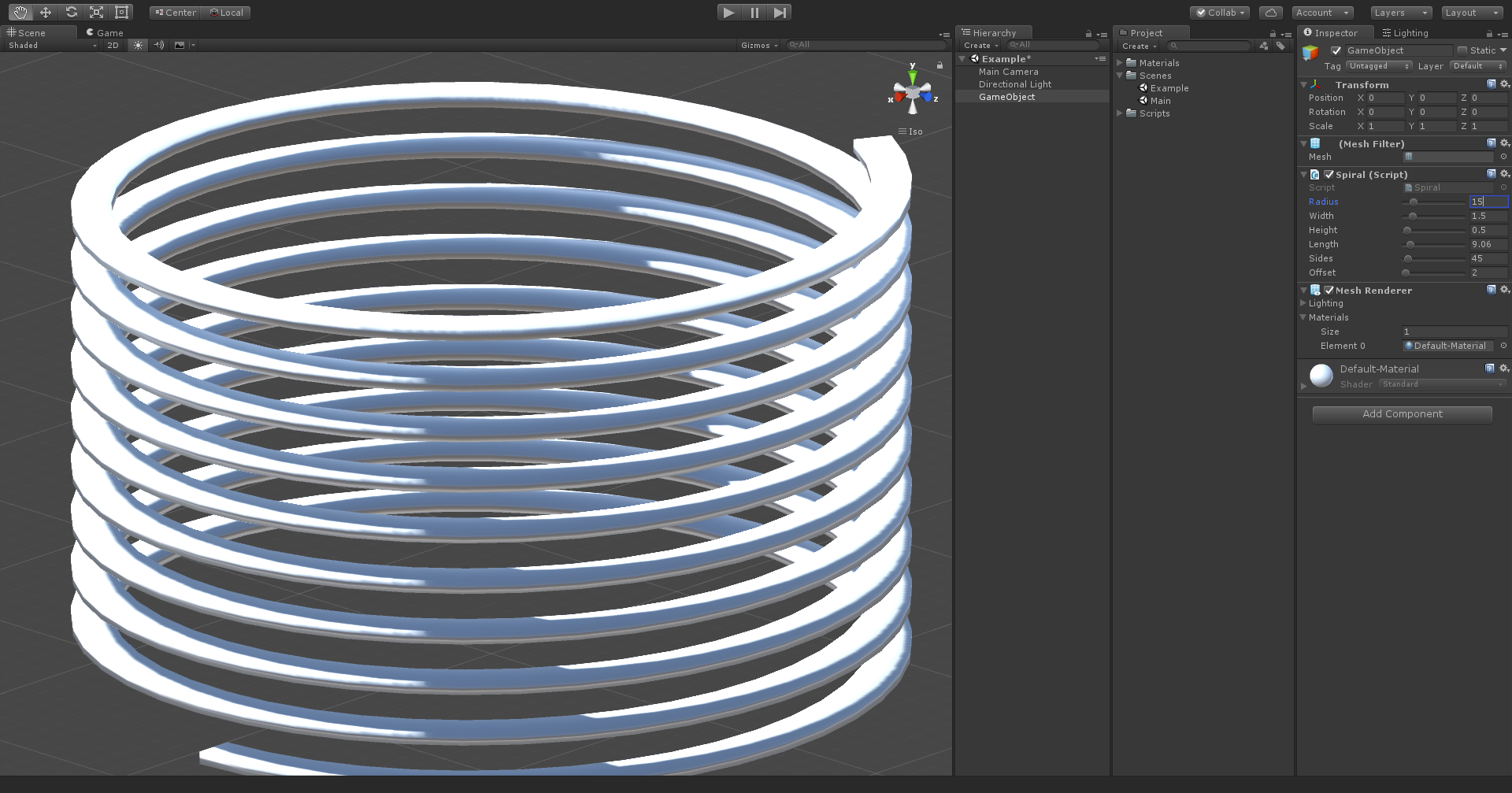Enable the Static checkbox

coord(1462,50)
